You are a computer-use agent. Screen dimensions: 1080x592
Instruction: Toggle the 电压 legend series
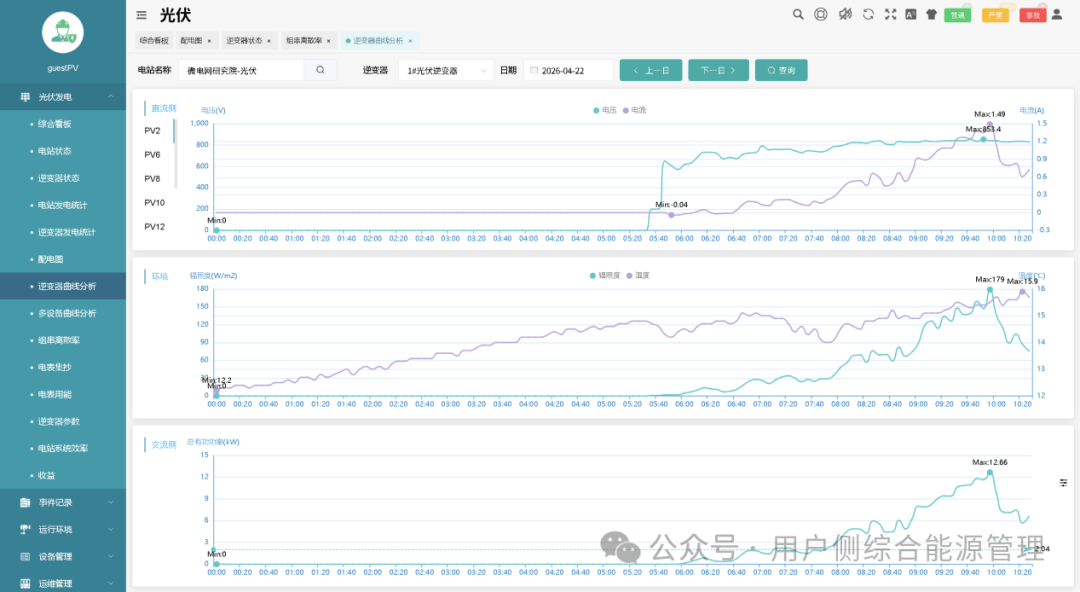point(605,110)
